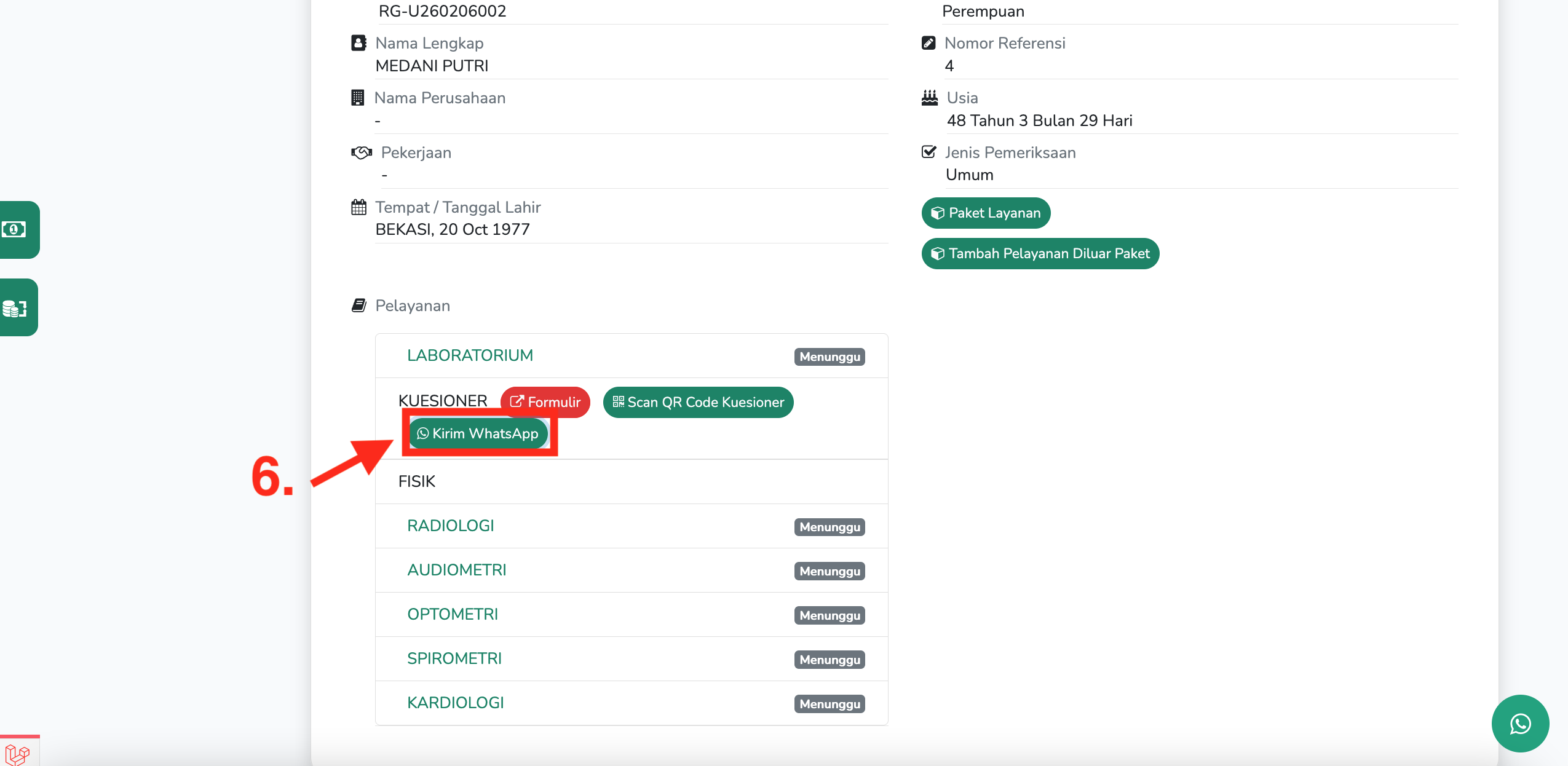The width and height of the screenshot is (1568, 766).
Task: Send questionnaire via Kirim WhatsApp button
Action: (x=478, y=433)
